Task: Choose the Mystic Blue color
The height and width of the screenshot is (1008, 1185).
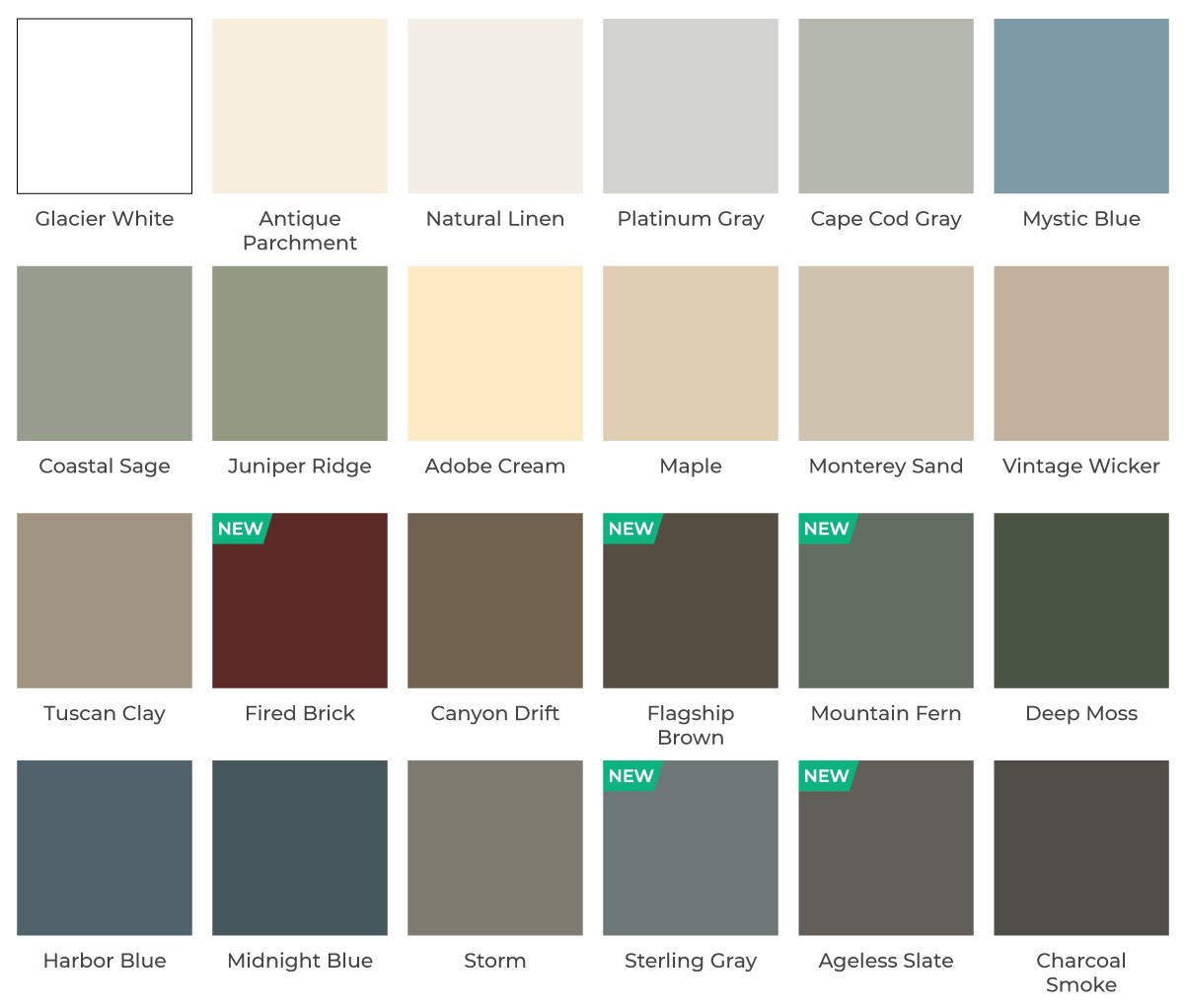Action: coord(1080,105)
